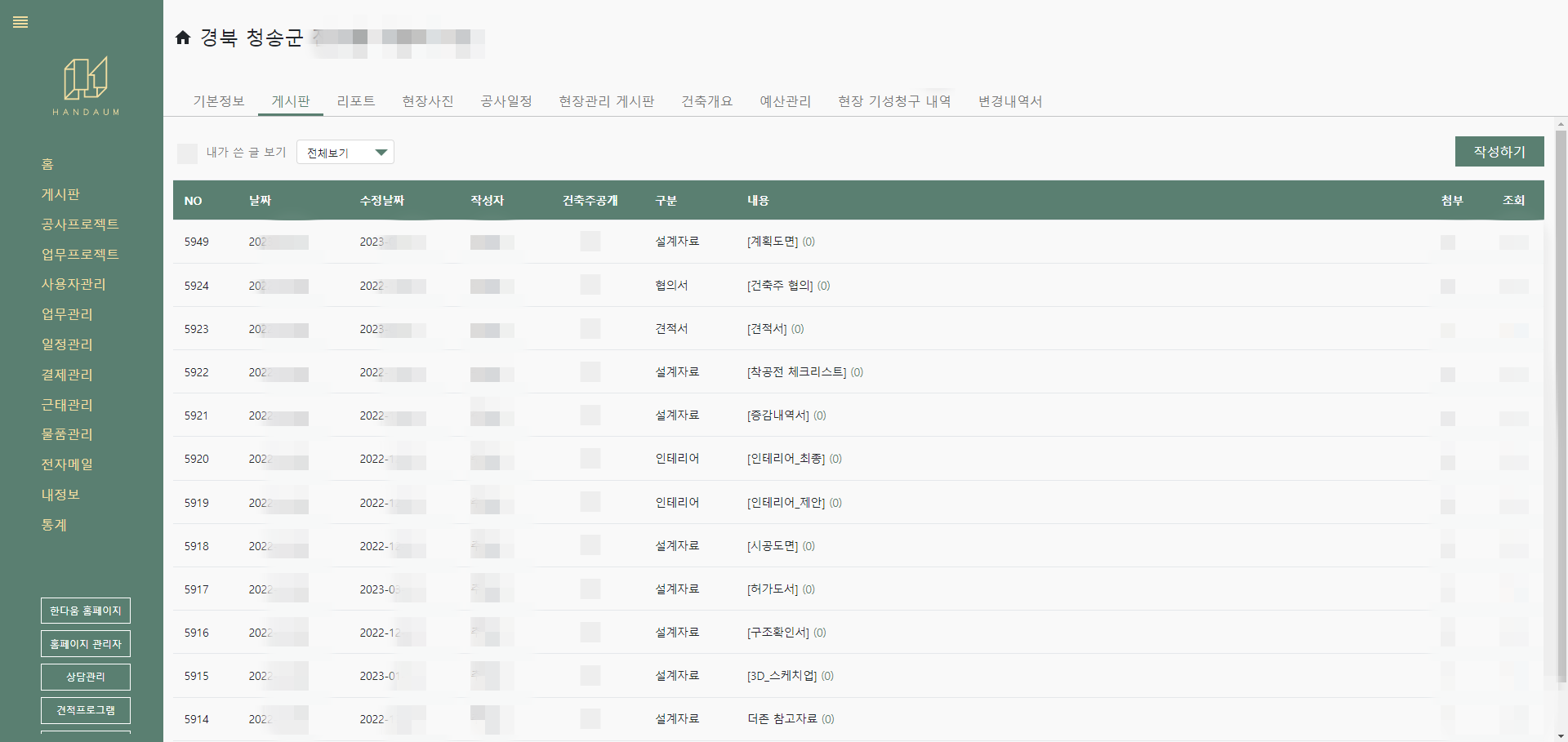Open 전자메일 in the sidebar
Image resolution: width=1568 pixels, height=742 pixels.
(x=67, y=464)
